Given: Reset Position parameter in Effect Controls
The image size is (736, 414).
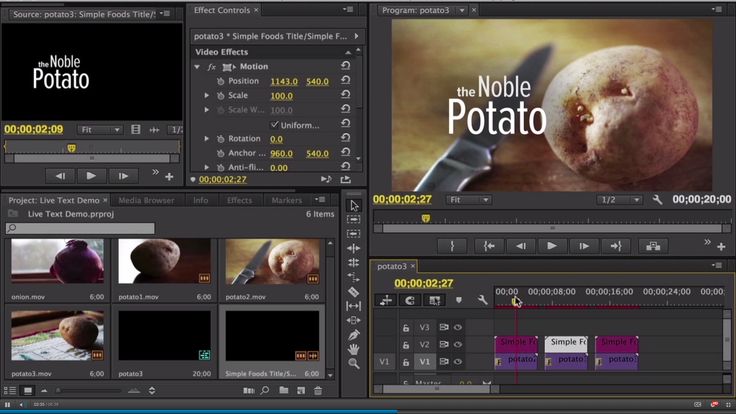Looking at the screenshot, I should coord(345,80).
